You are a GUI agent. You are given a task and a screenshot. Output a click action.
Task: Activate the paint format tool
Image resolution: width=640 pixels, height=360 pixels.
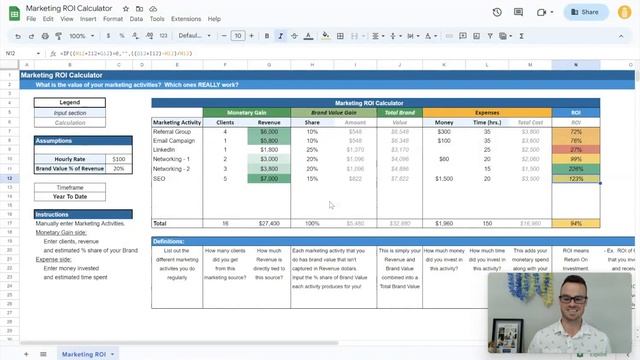[x=58, y=36]
